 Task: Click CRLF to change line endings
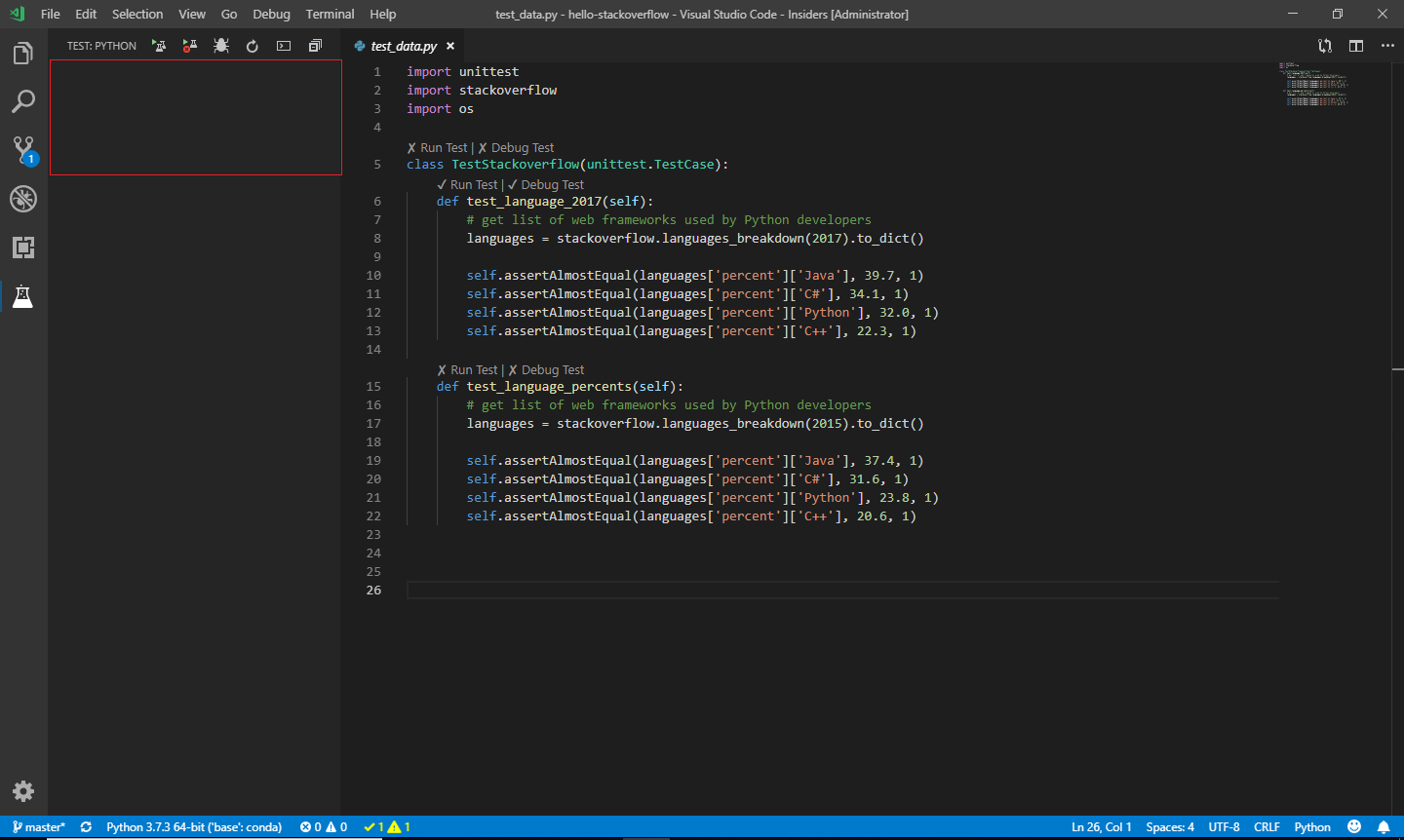click(x=1267, y=826)
